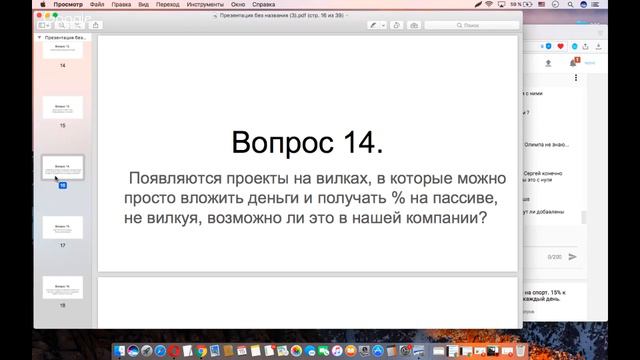Image resolution: width=640 pixels, height=360 pixels.
Task: Open the Просмотр application menu
Action: pos(68,4)
